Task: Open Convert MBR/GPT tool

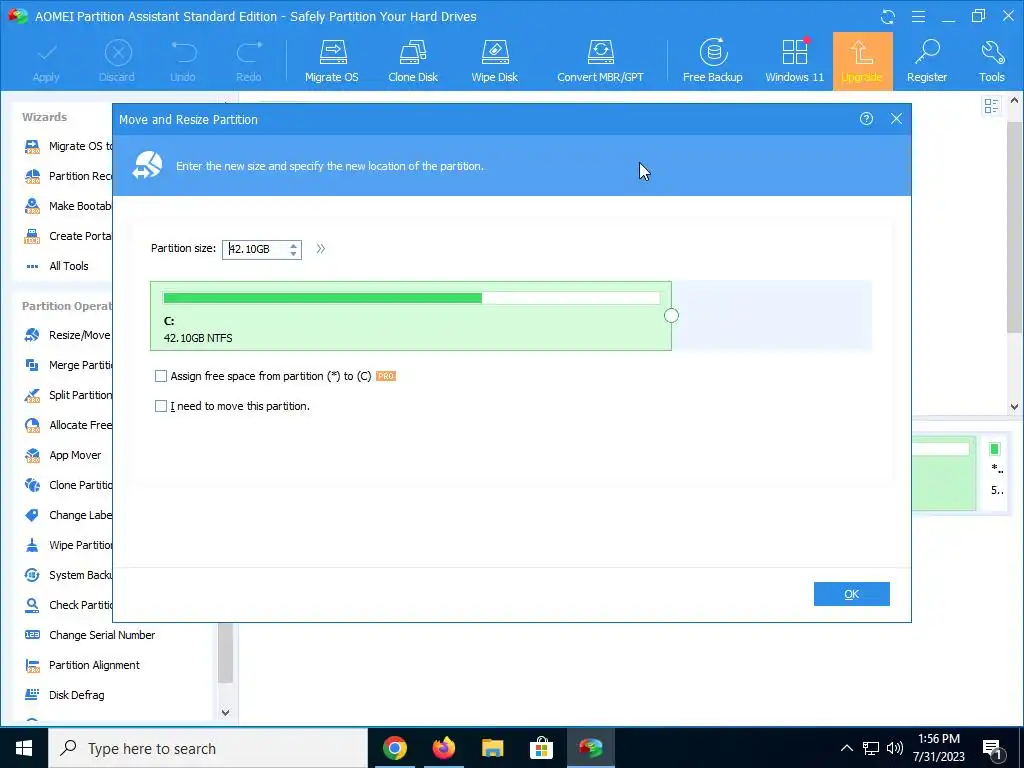Action: point(600,62)
